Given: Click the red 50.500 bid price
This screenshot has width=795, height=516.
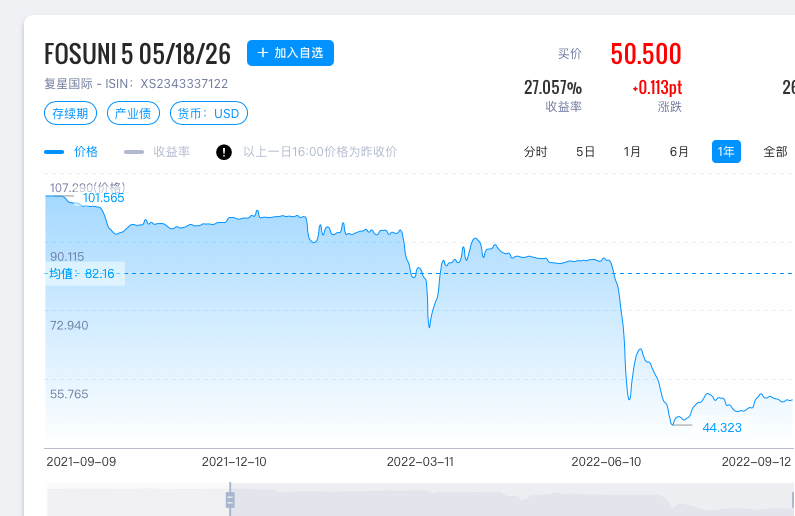Looking at the screenshot, I should point(645,54).
